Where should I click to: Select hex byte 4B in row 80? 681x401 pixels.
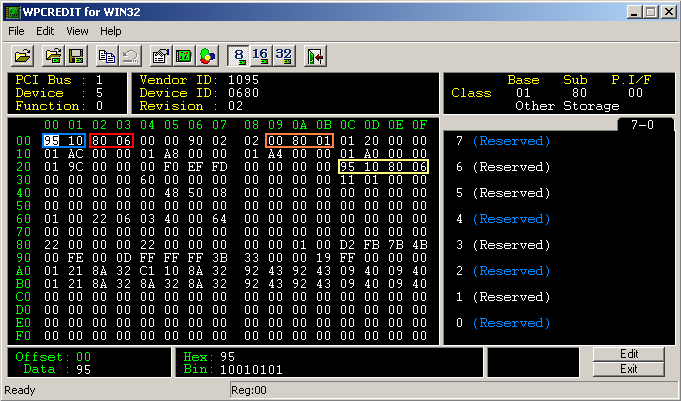click(420, 245)
